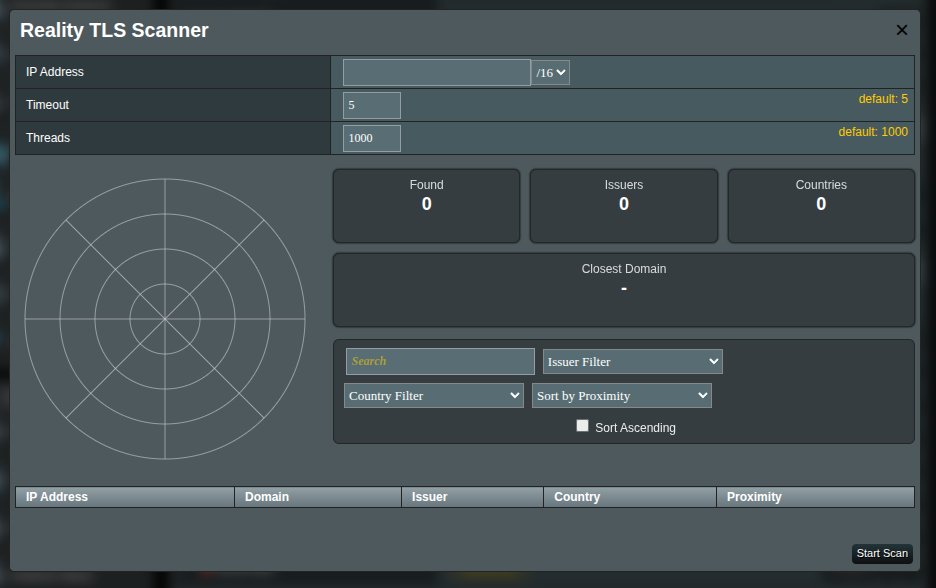This screenshot has height=588, width=936.
Task: Click the 'default: 1000' hint text
Action: (873, 132)
